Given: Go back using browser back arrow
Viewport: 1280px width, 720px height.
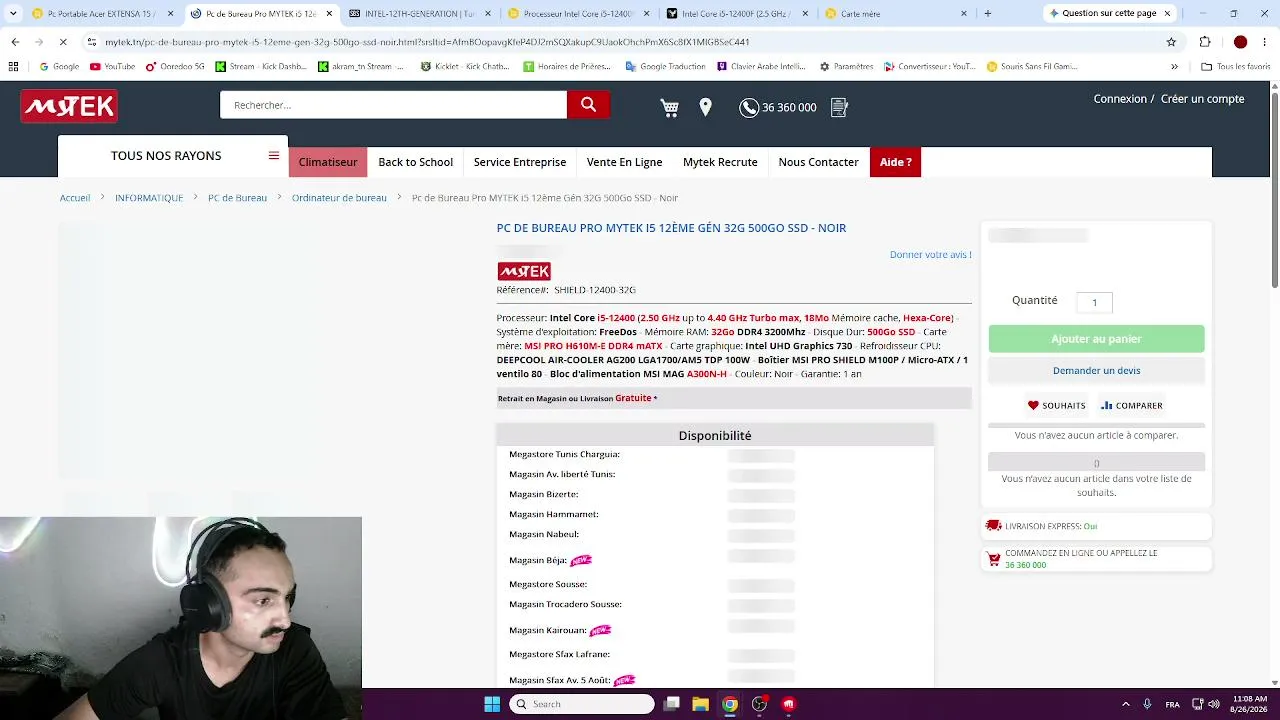Looking at the screenshot, I should (x=15, y=42).
